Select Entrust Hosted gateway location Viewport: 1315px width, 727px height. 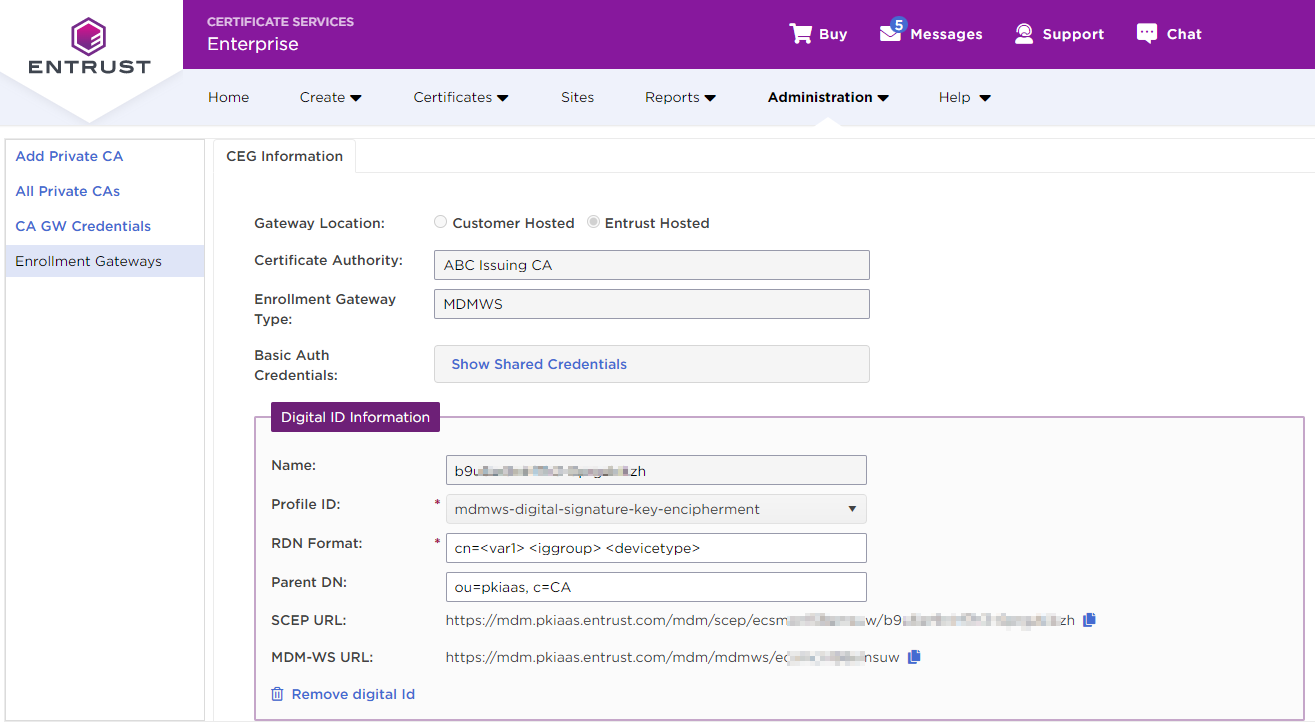[594, 222]
